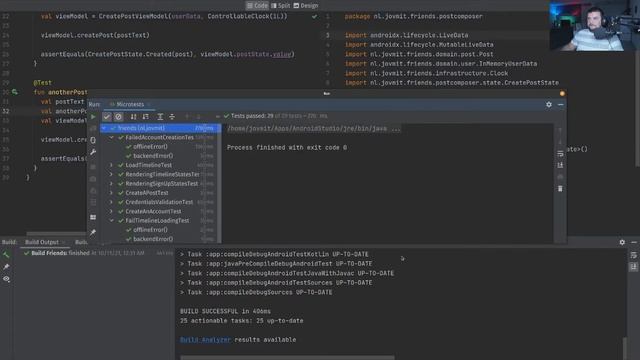Click the toggle auto-test icon in Run sidebar
The width and height of the screenshot is (640, 360).
pos(93,140)
